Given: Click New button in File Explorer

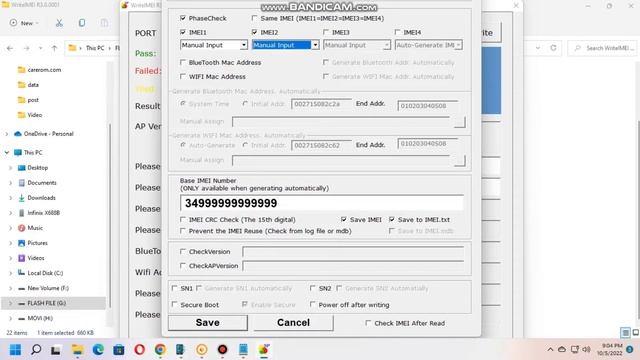Looking at the screenshot, I should pos(24,23).
